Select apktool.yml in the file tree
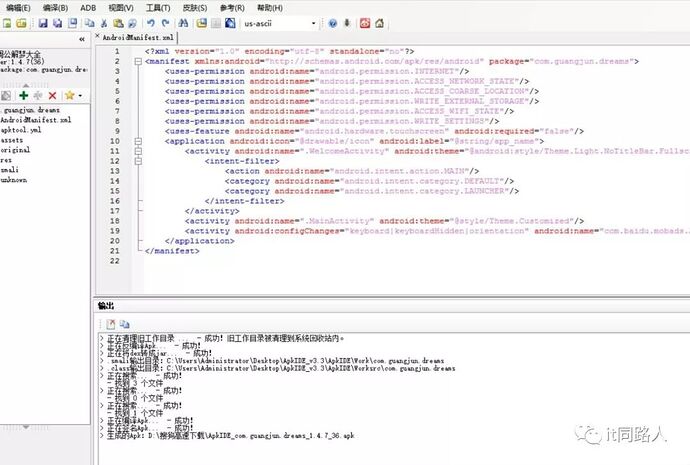 (20, 130)
